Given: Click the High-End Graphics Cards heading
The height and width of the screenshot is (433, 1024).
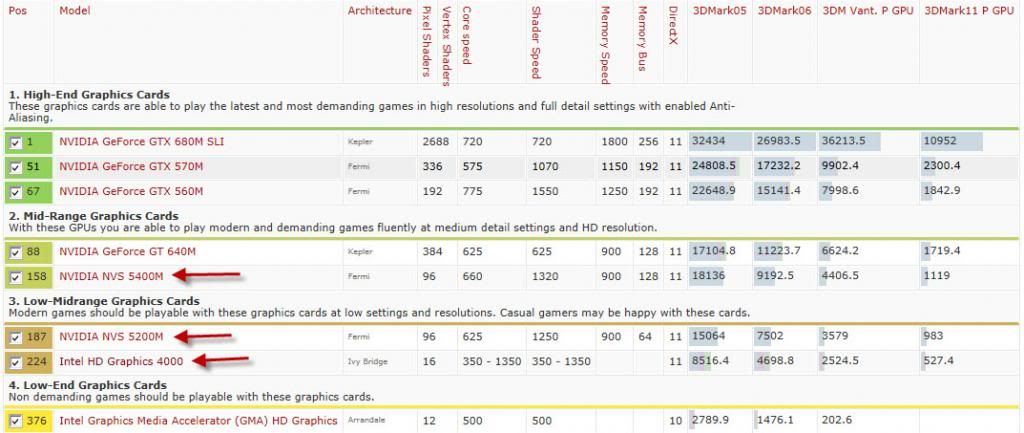Looking at the screenshot, I should [89, 95].
